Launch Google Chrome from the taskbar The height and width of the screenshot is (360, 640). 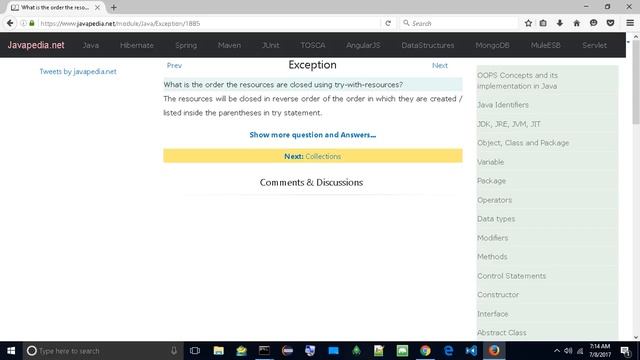pos(425,351)
